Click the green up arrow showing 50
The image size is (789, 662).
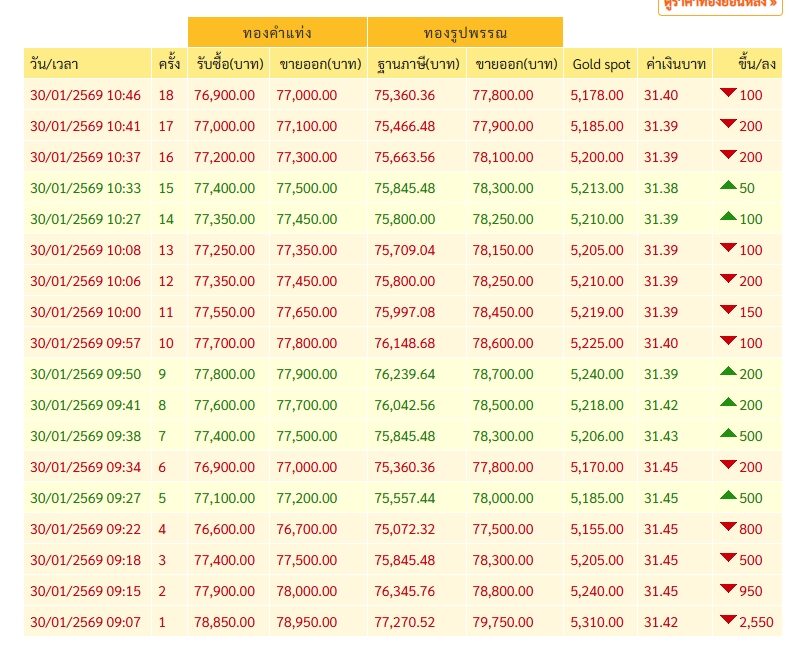coord(728,188)
